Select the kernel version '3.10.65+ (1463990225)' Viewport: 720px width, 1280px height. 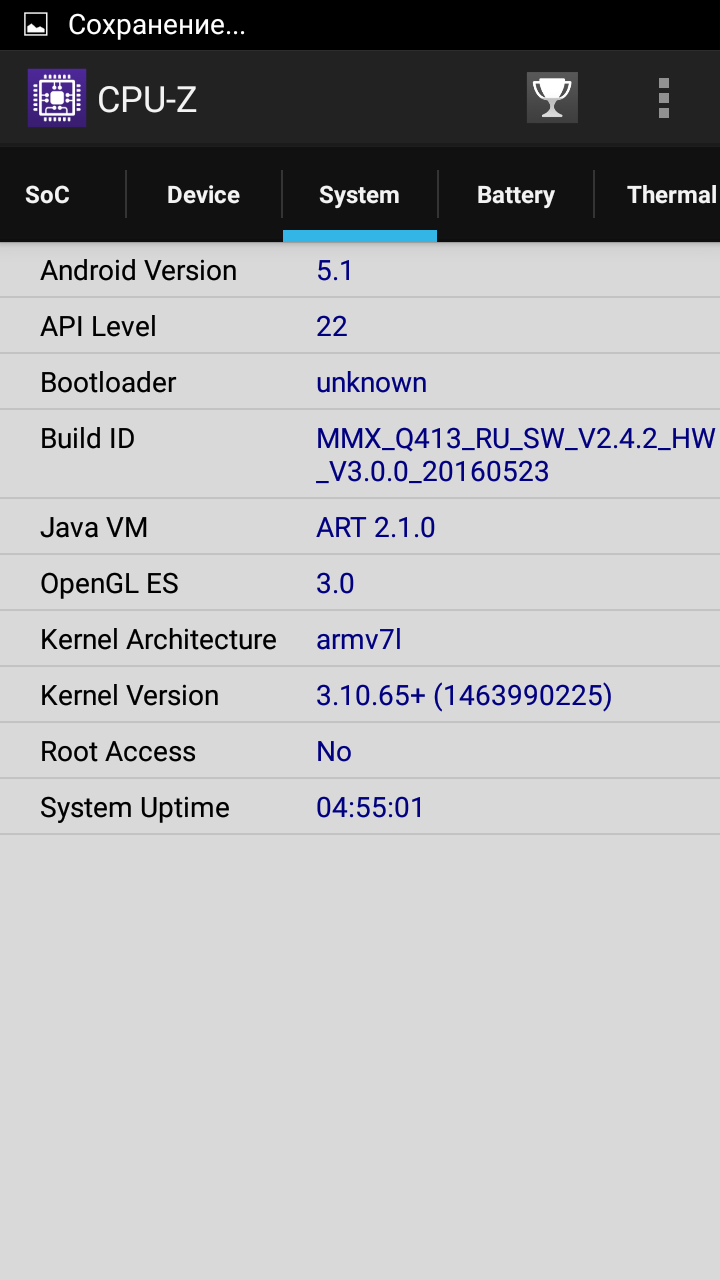coord(464,696)
